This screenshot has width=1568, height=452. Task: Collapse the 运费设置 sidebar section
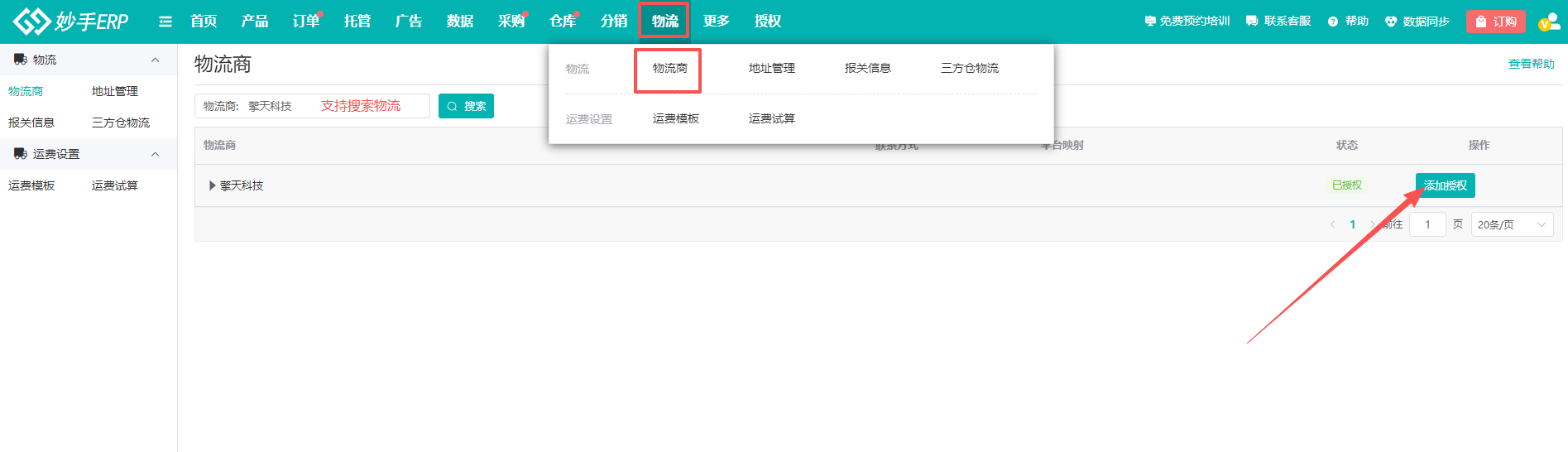155,154
